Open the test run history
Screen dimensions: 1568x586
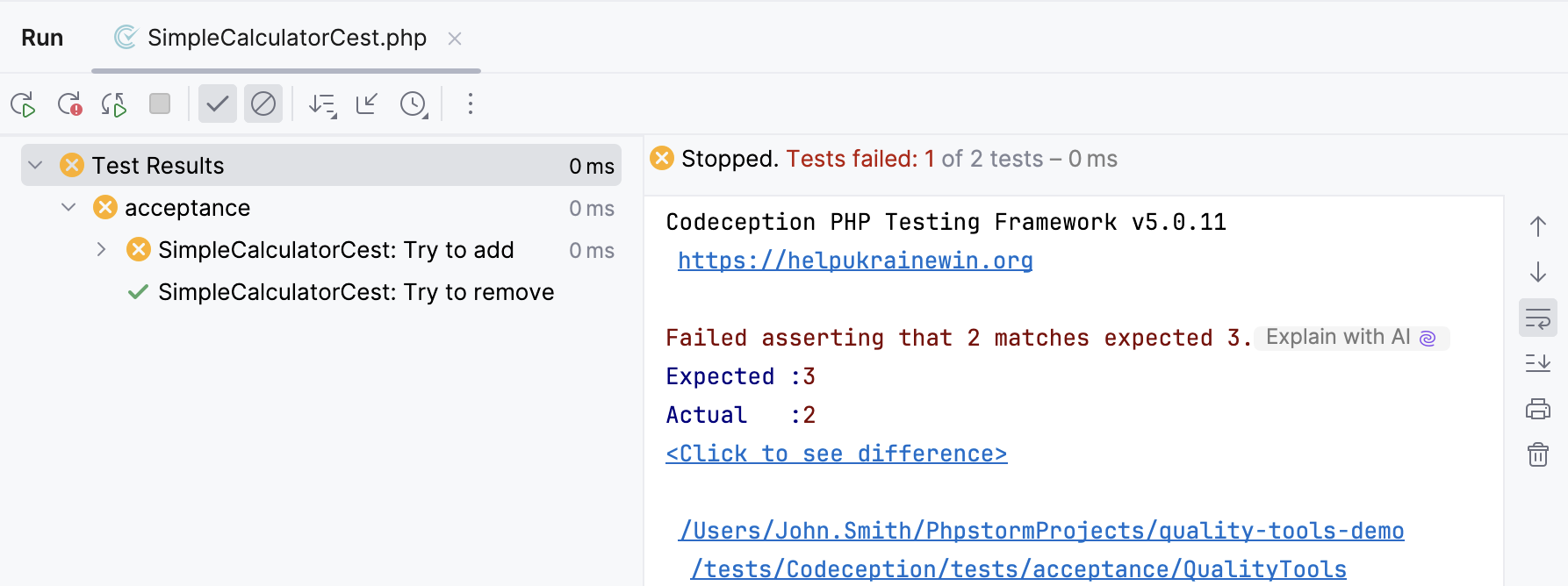tap(413, 104)
